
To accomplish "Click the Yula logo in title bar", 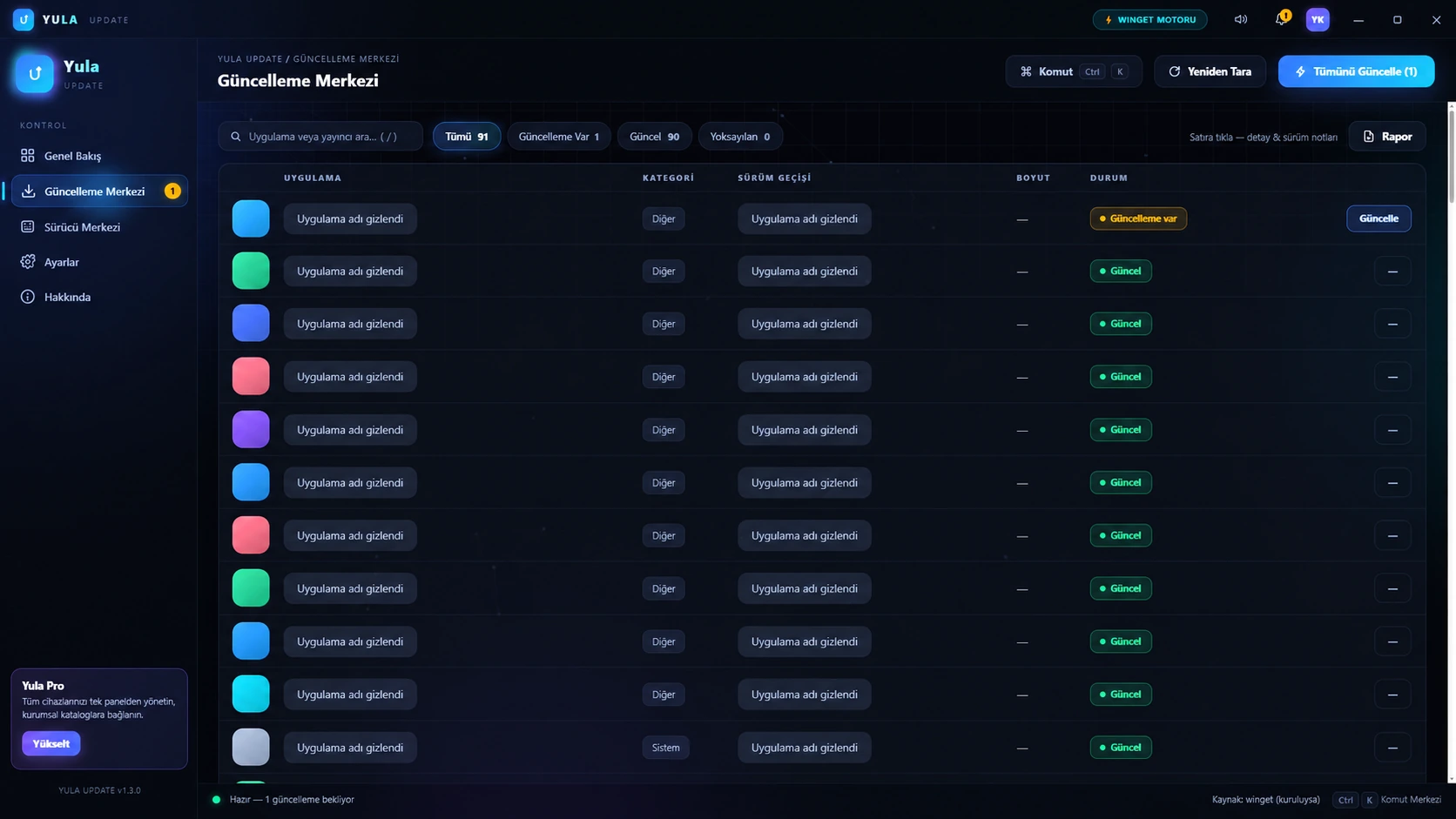I will (x=24, y=19).
